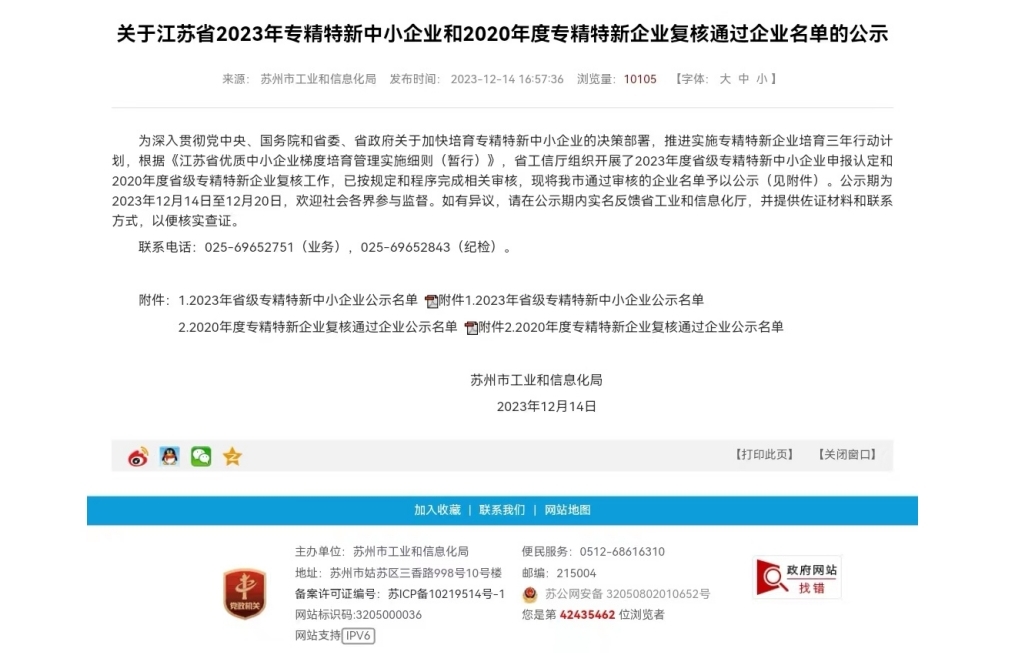Click 打印此页 to print the page
The width and height of the screenshot is (1027, 653).
(764, 455)
